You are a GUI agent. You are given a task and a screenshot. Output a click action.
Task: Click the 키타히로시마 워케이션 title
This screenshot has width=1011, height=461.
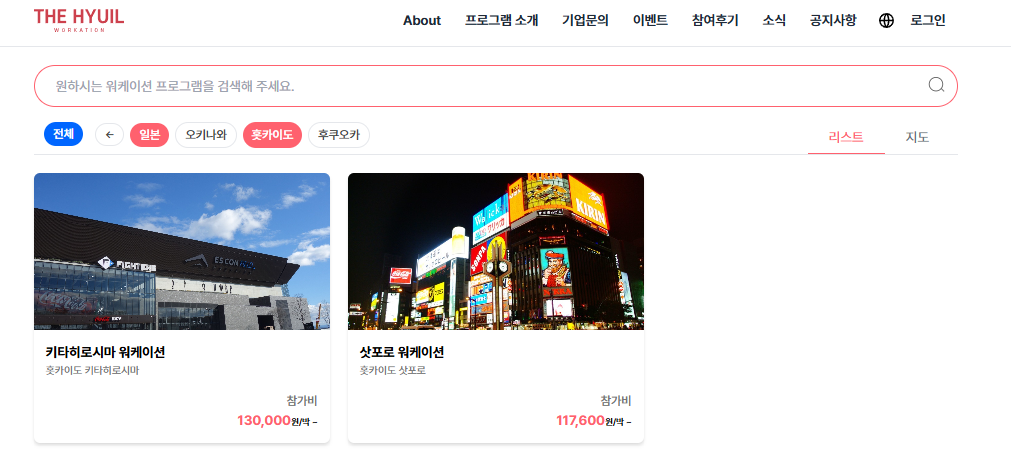(106, 352)
